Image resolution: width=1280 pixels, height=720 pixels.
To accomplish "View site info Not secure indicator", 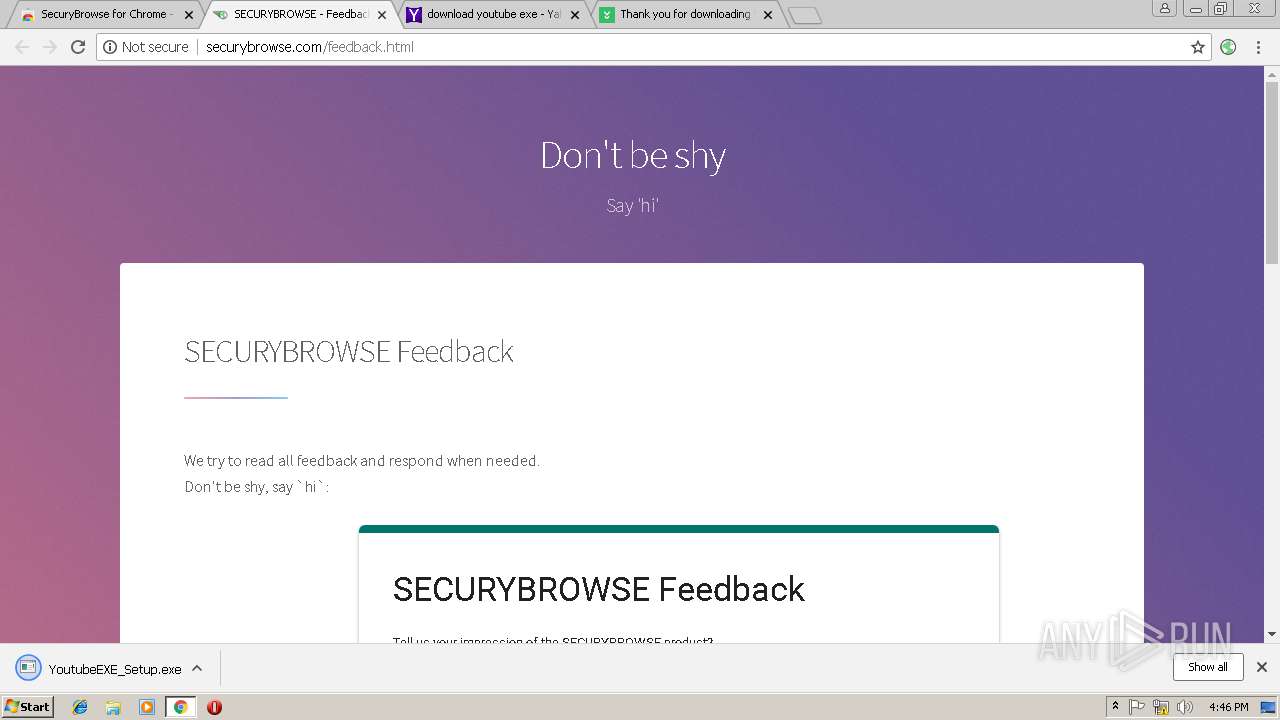I will 146,47.
